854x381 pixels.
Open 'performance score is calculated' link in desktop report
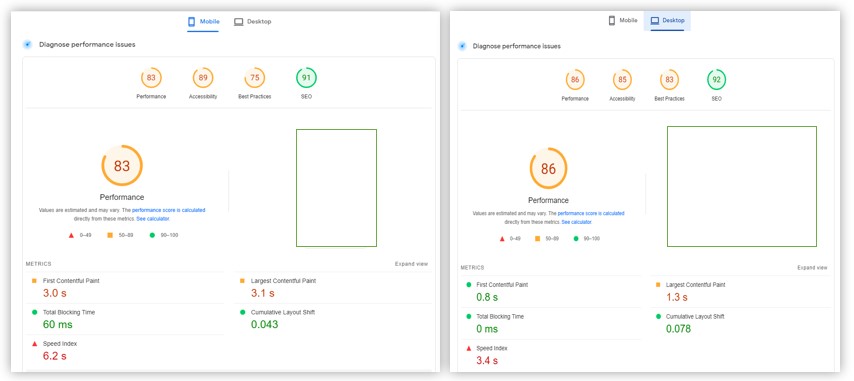[591, 213]
